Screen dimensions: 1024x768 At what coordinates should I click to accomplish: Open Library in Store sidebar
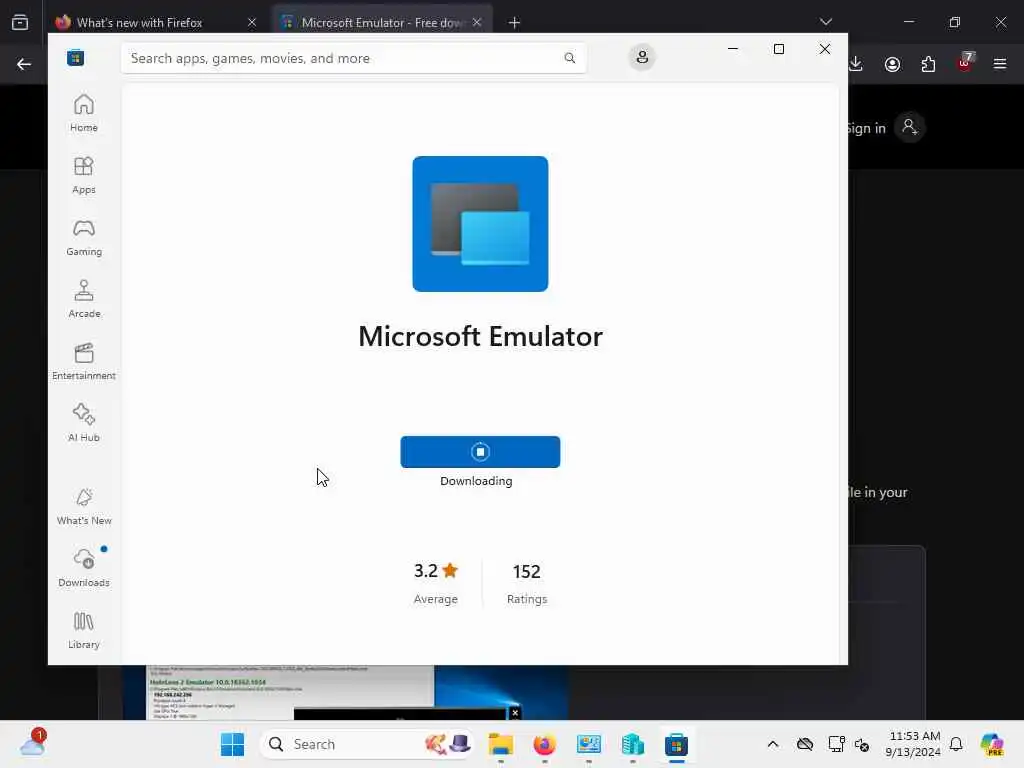tap(84, 630)
